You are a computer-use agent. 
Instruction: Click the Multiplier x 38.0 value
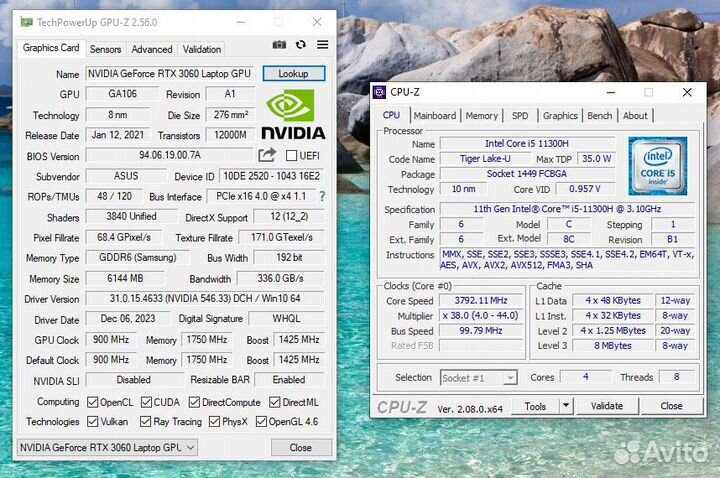[481, 315]
